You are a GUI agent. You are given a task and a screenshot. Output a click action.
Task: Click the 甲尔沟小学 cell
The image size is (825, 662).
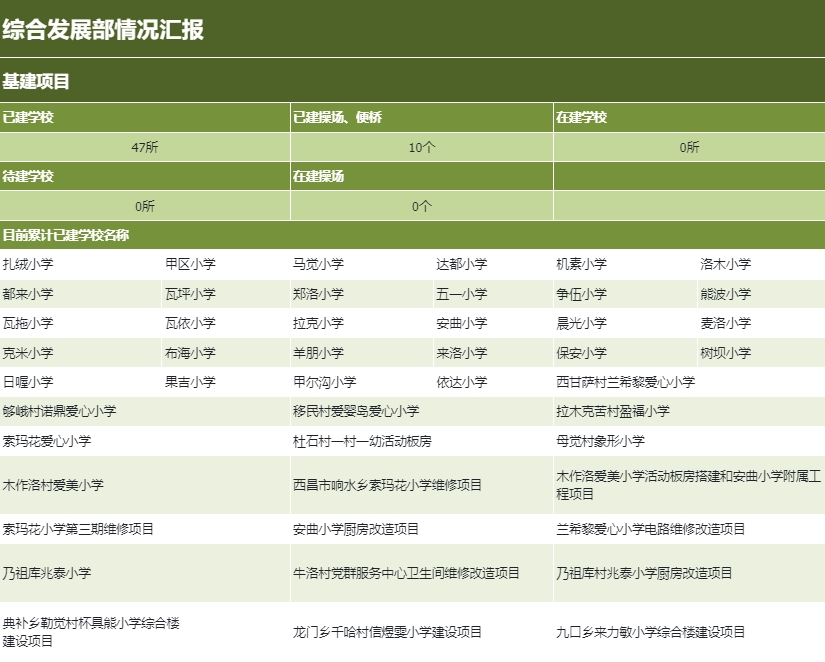click(x=361, y=382)
